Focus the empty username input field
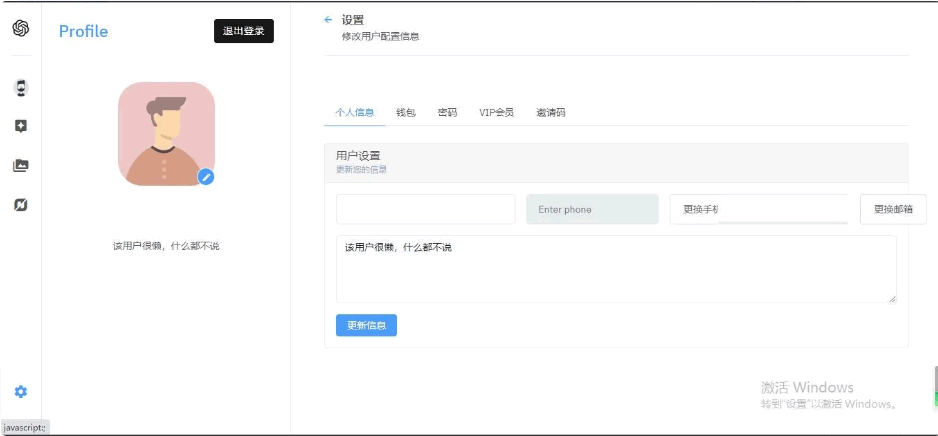 point(425,209)
